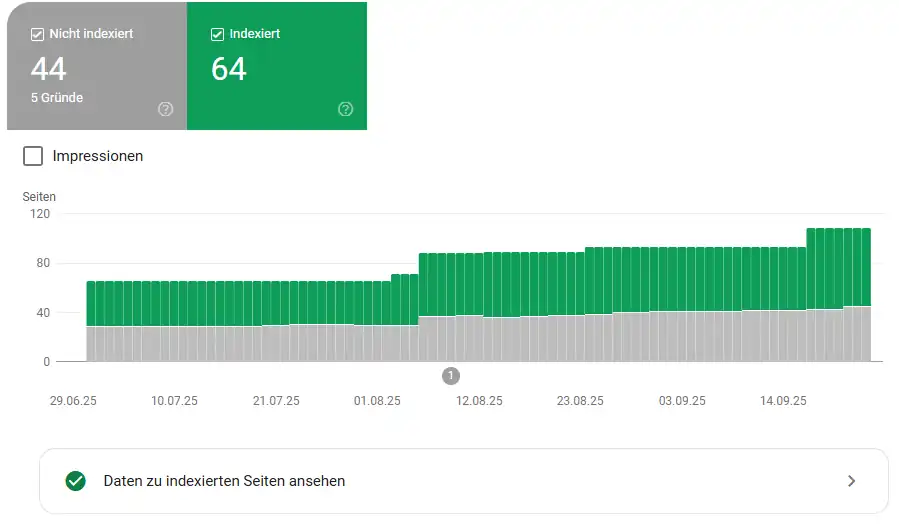Uncheck the Nicht indexiert checkbox
Viewport: 899px width, 527px height.
pyautogui.click(x=38, y=34)
